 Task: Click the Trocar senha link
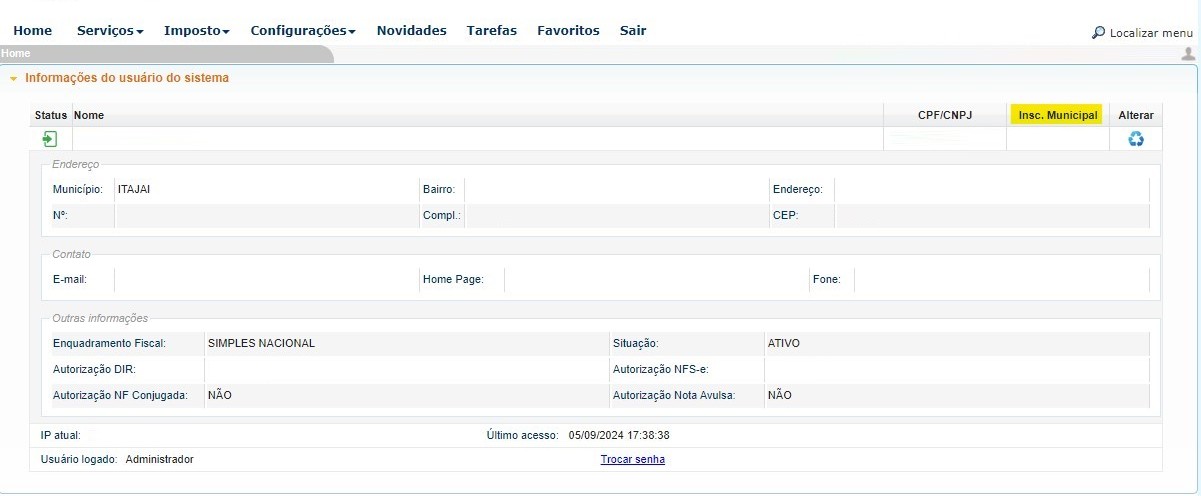pos(633,460)
